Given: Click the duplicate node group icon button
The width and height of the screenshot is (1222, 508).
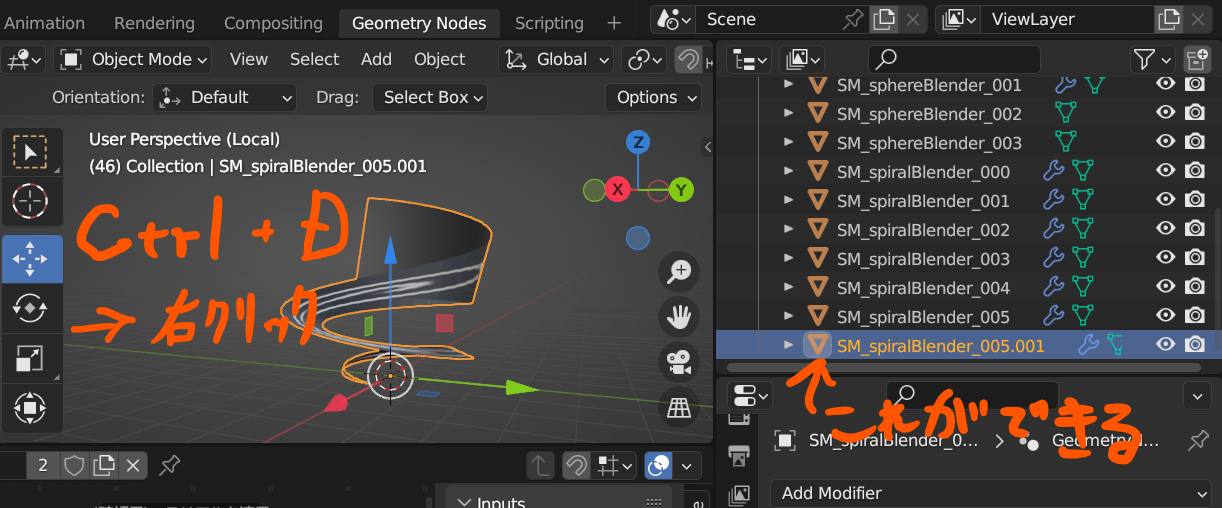Looking at the screenshot, I should [x=104, y=465].
